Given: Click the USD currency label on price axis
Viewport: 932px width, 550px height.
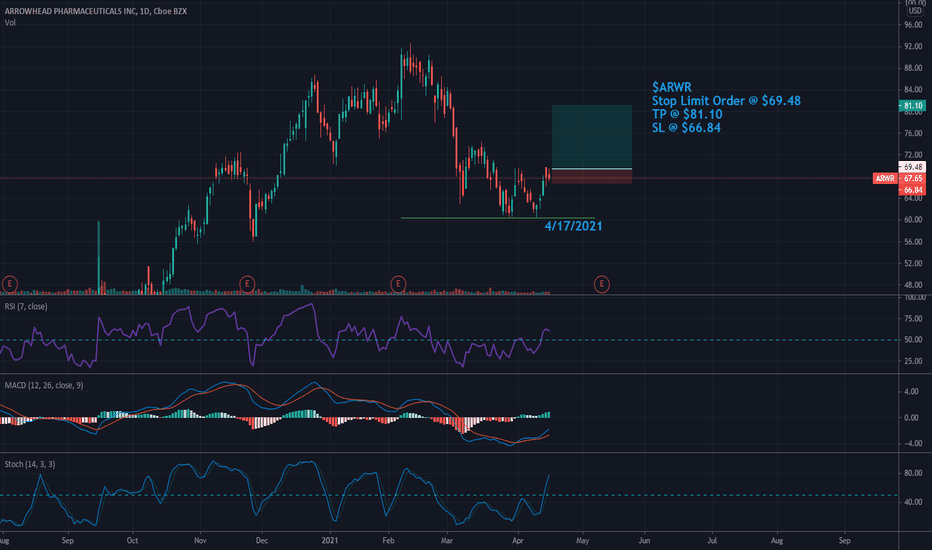Looking at the screenshot, I should [x=914, y=11].
